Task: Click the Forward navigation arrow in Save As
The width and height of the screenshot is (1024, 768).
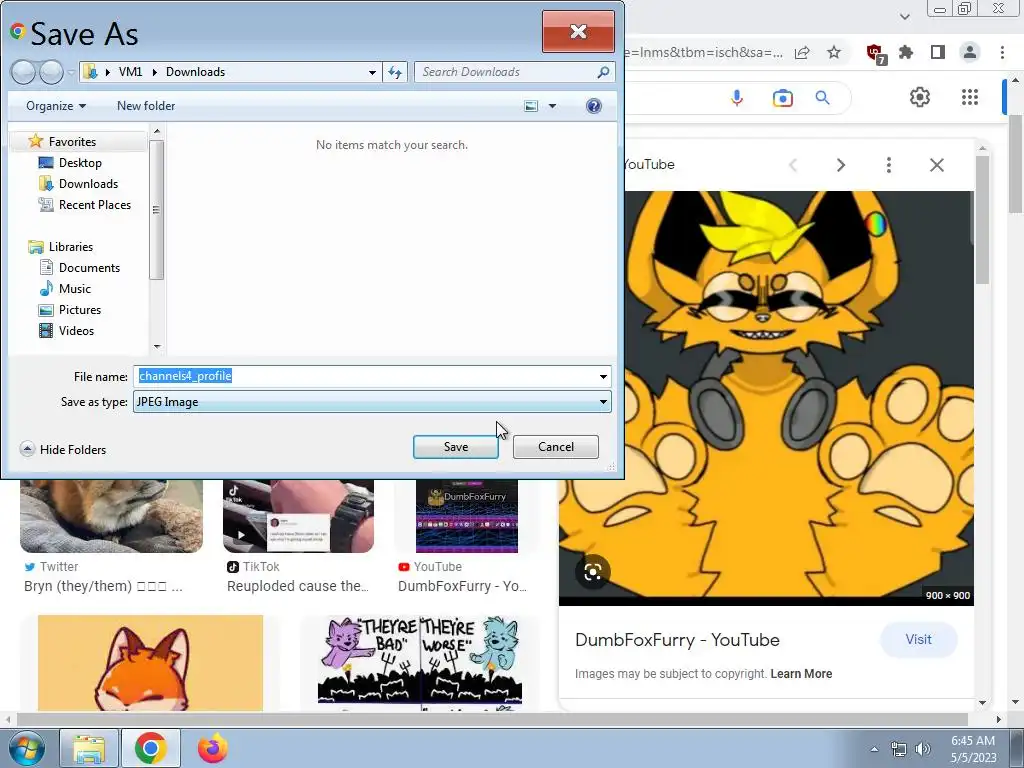Action: 51,72
